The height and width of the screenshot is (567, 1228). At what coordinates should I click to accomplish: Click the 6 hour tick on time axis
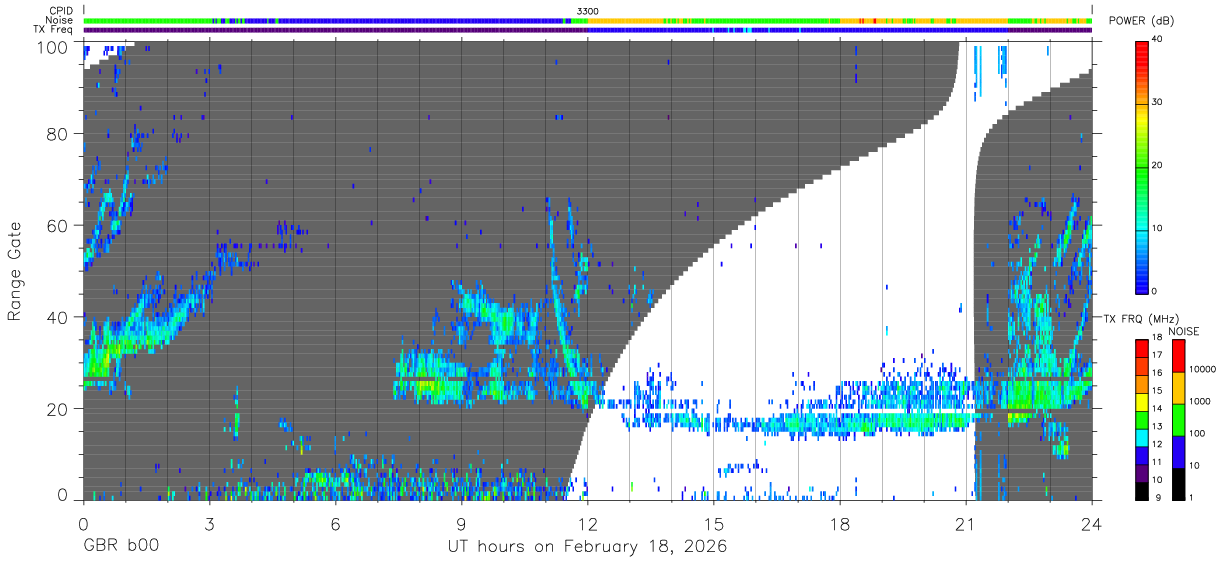coord(335,522)
